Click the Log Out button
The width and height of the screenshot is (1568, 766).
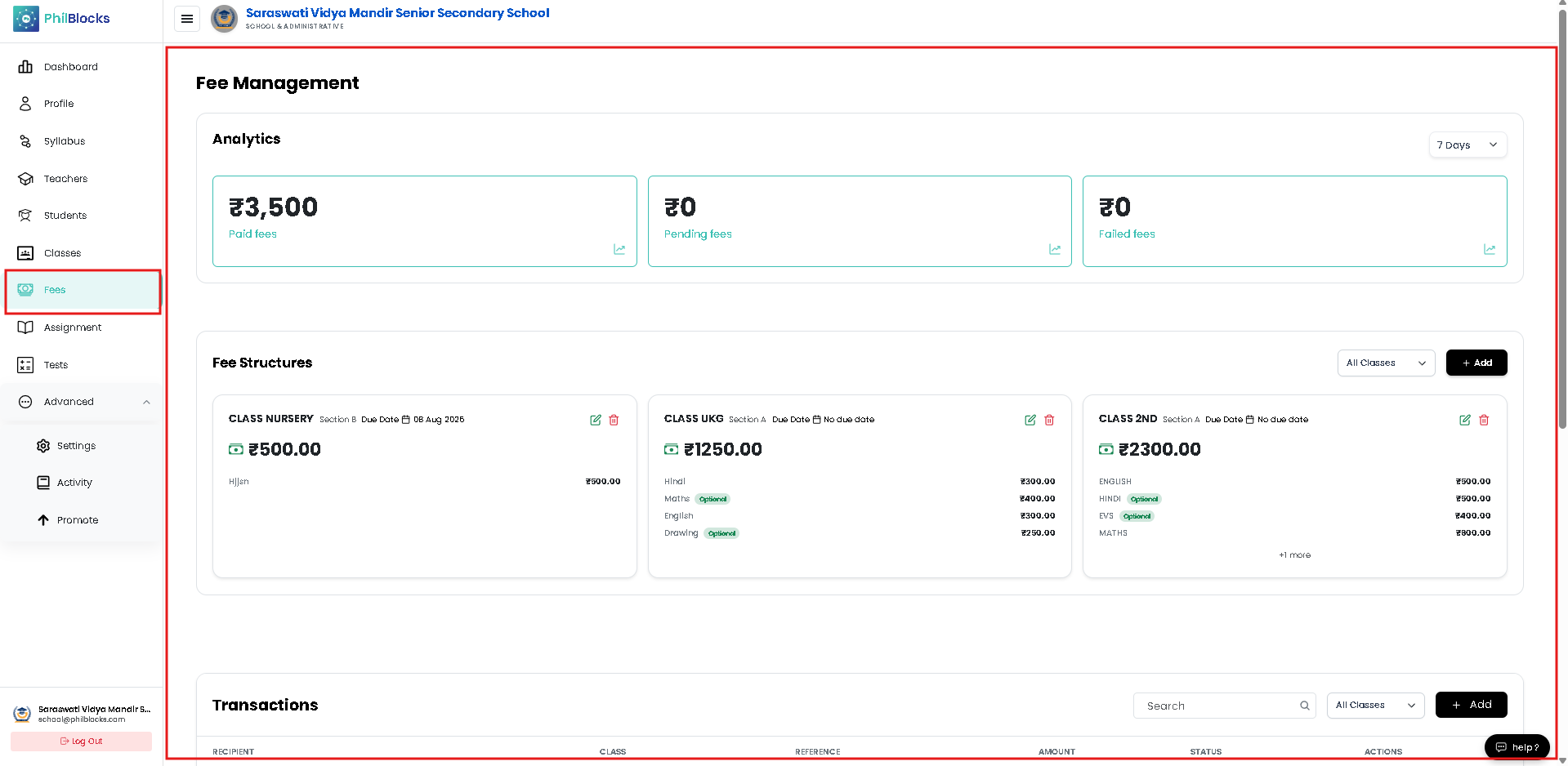coord(81,742)
